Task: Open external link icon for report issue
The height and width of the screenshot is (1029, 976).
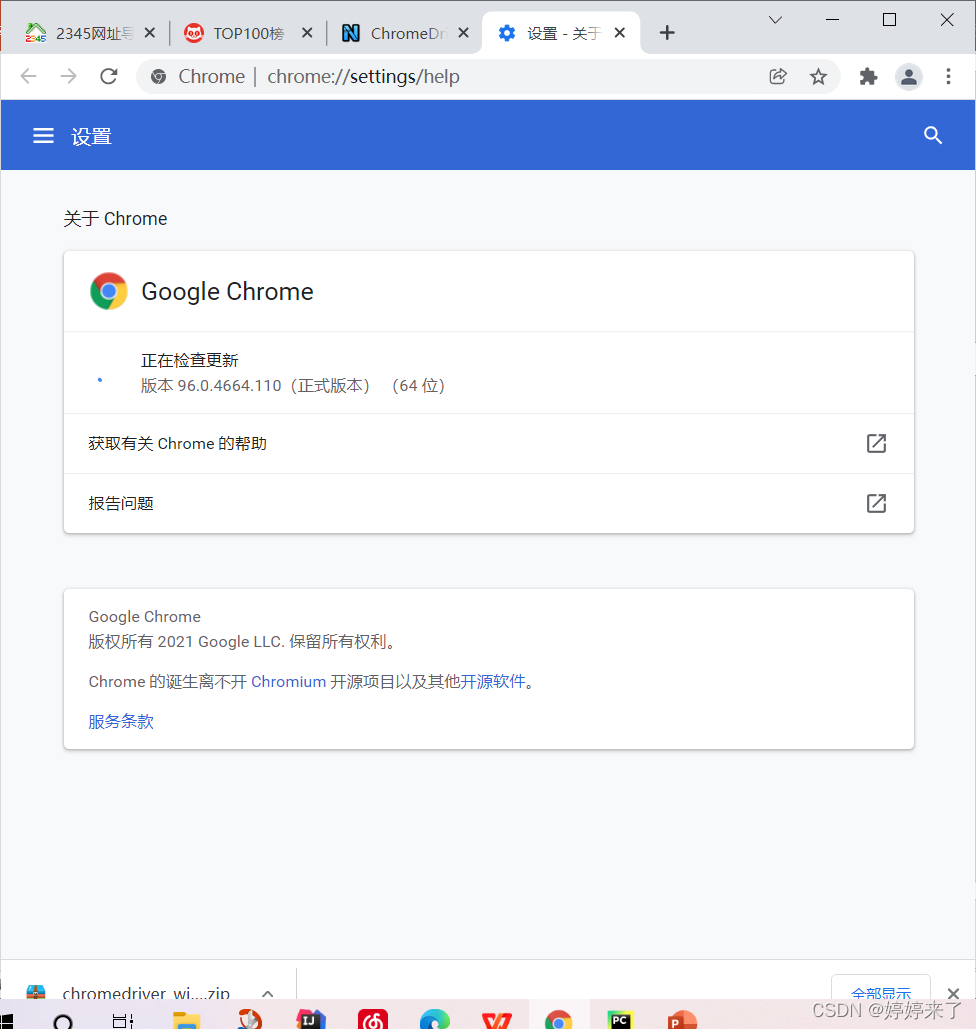Action: [x=876, y=503]
